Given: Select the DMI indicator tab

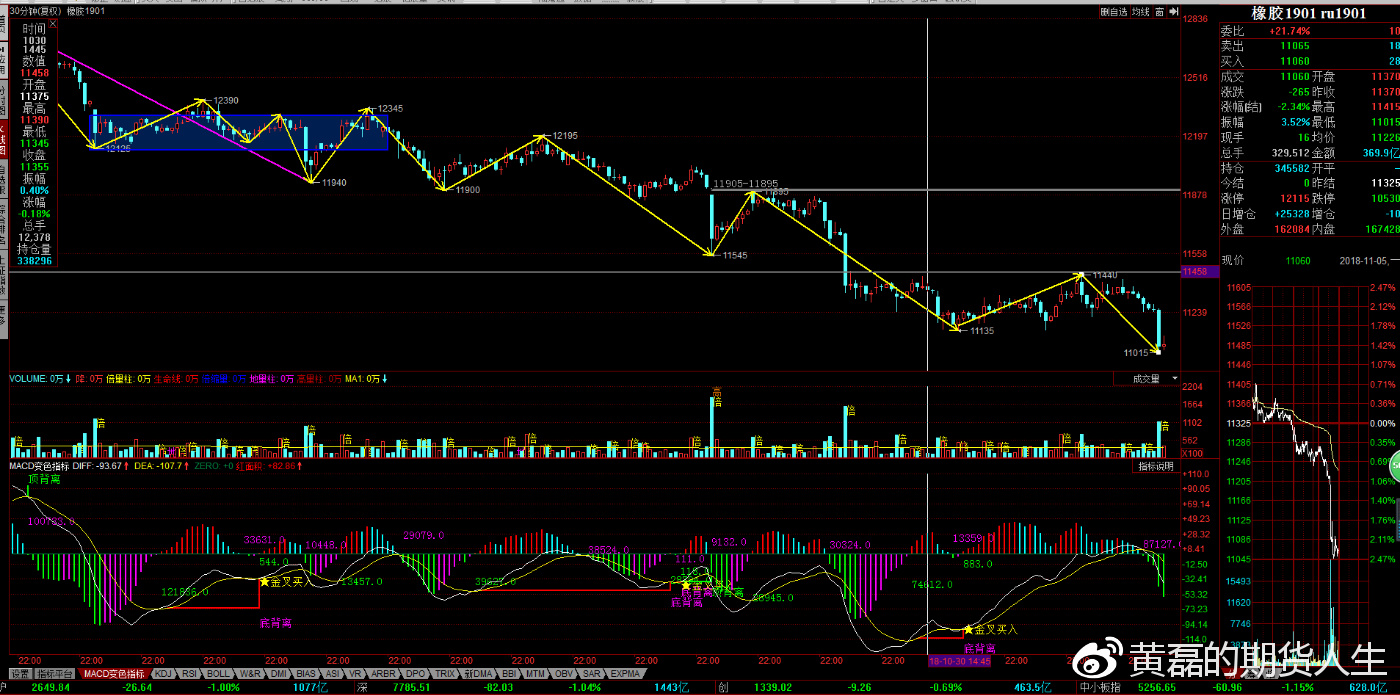Looking at the screenshot, I should click(x=279, y=674).
